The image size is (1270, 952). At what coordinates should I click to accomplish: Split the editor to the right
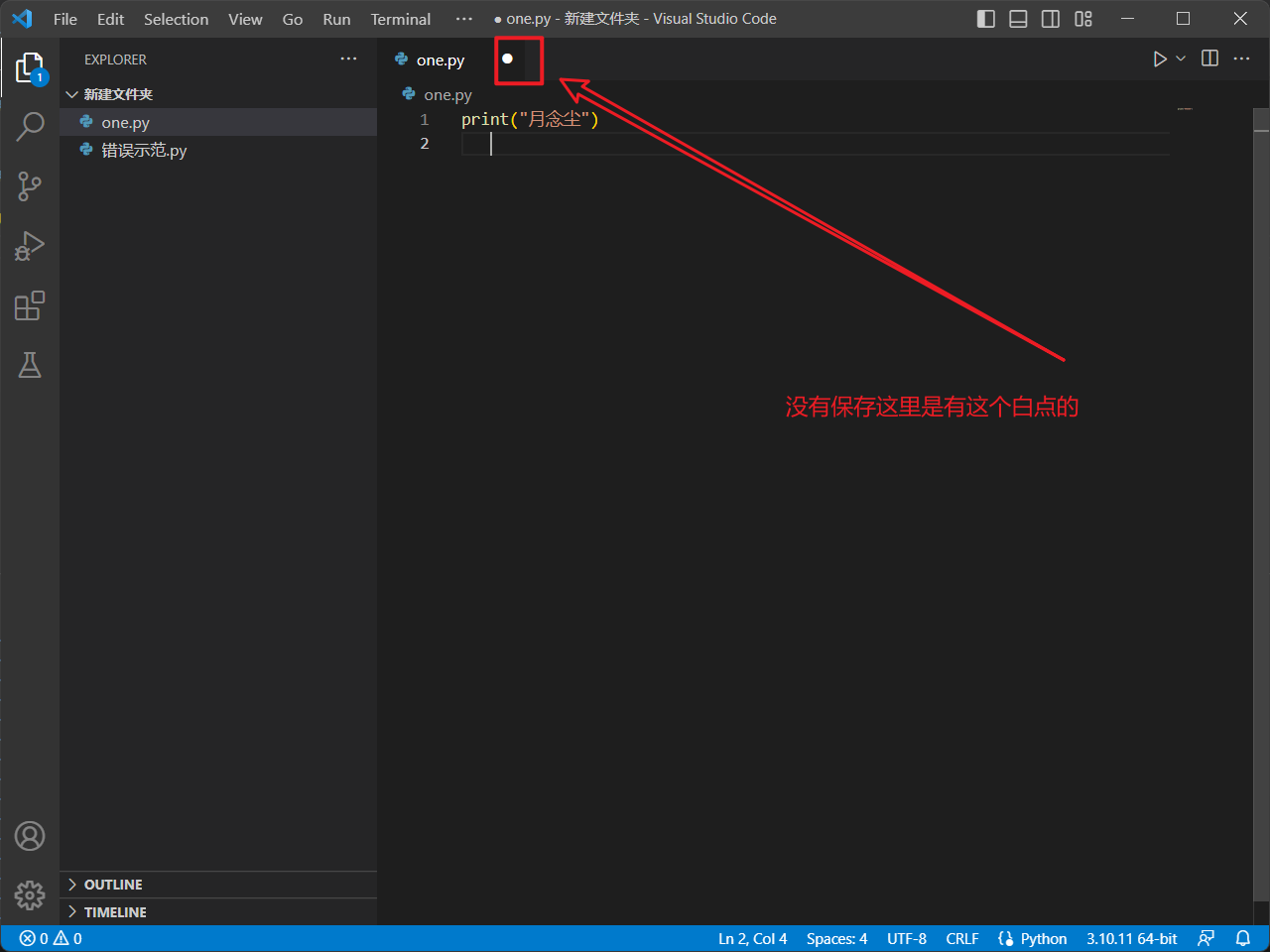click(x=1209, y=59)
